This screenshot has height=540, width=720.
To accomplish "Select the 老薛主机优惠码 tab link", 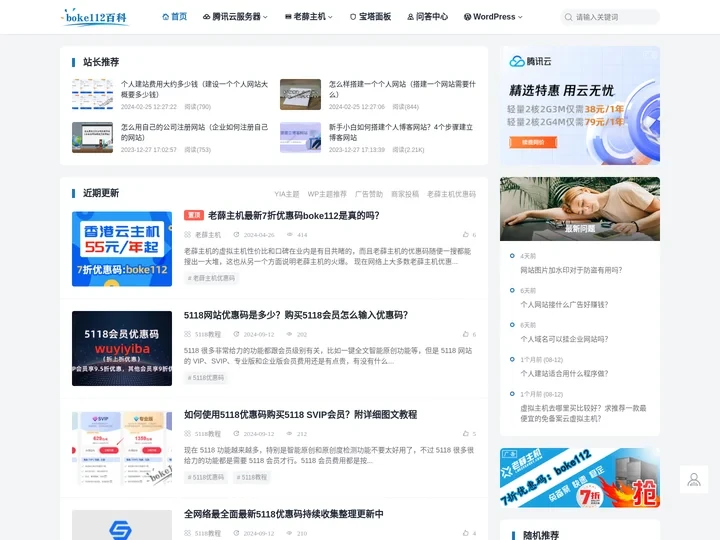I will click(x=451, y=194).
